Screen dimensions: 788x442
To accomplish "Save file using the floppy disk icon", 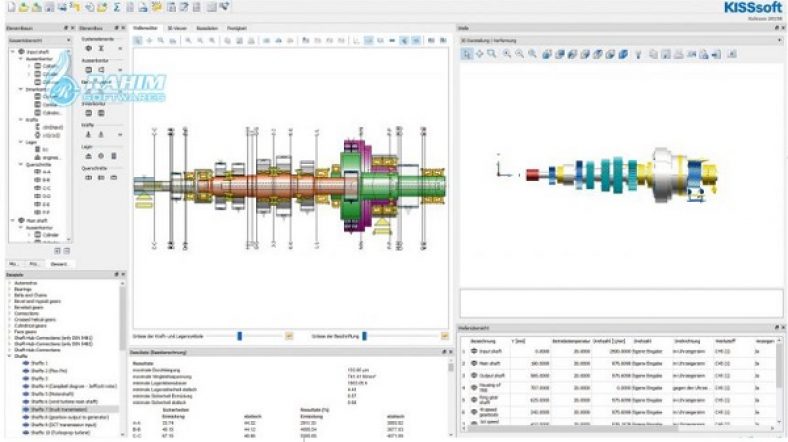I will coord(49,7).
